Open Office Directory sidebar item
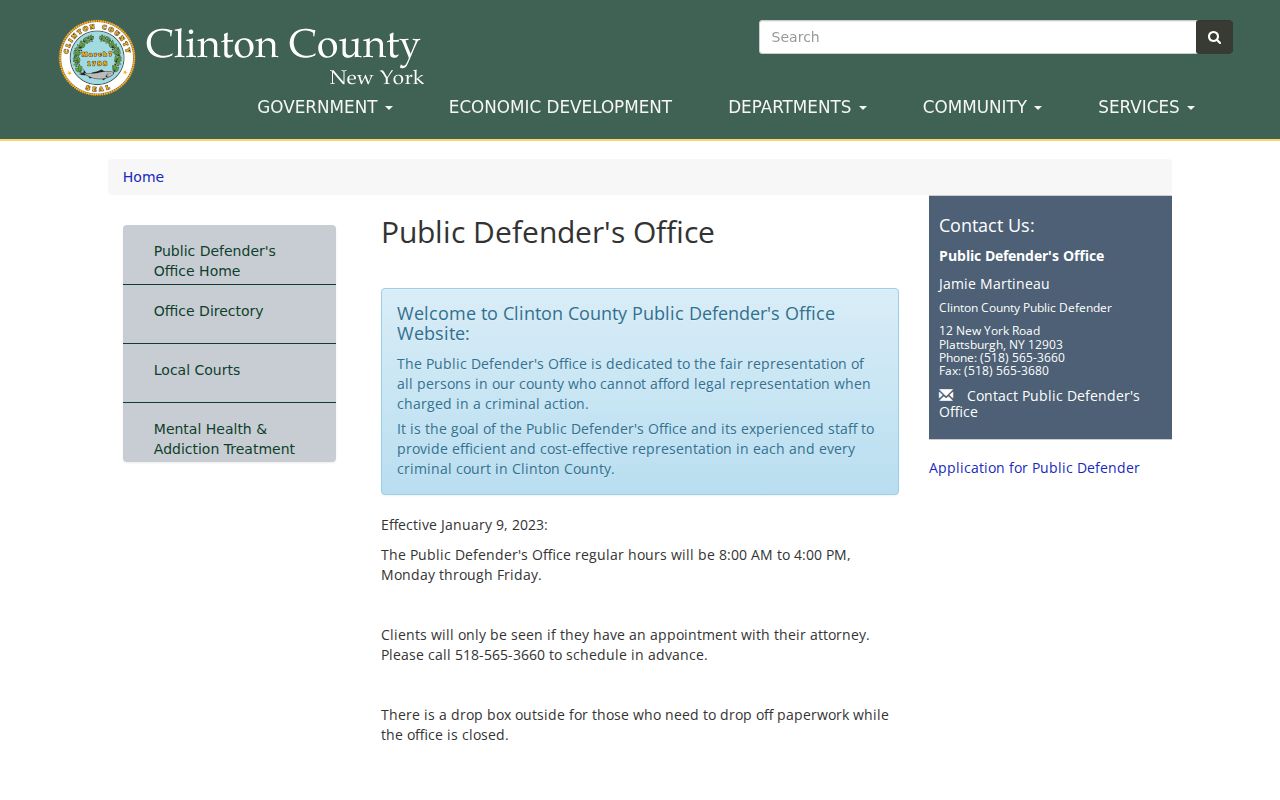Image resolution: width=1280 pixels, height=800 pixels. coord(229,314)
